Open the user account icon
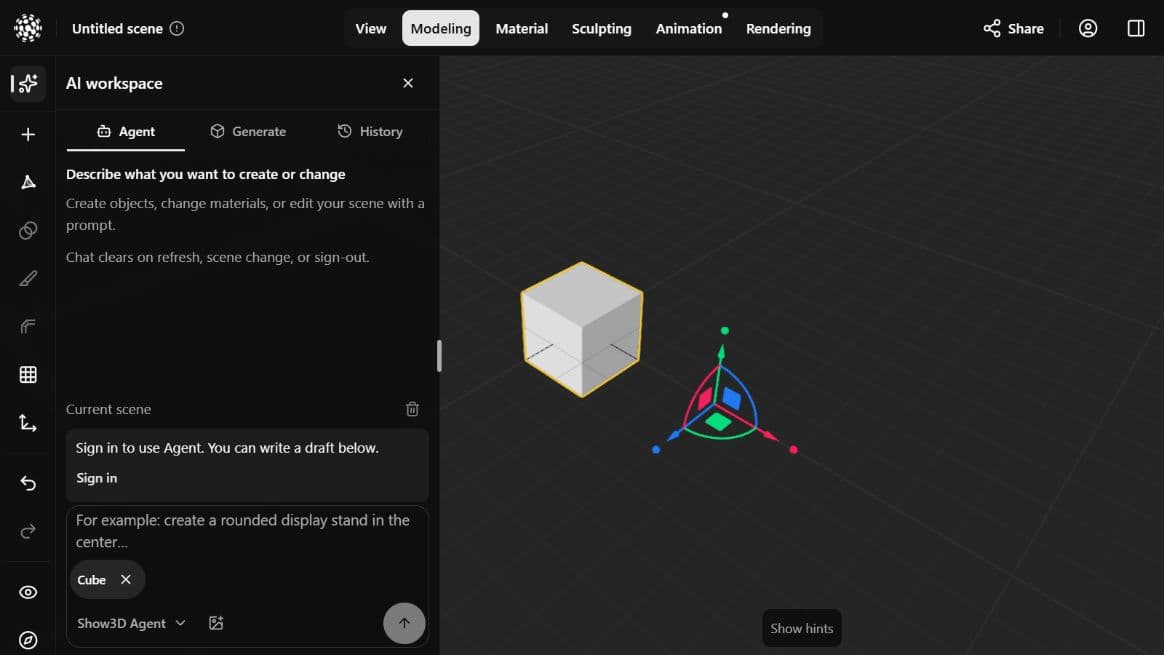The width and height of the screenshot is (1164, 655). click(x=1088, y=28)
